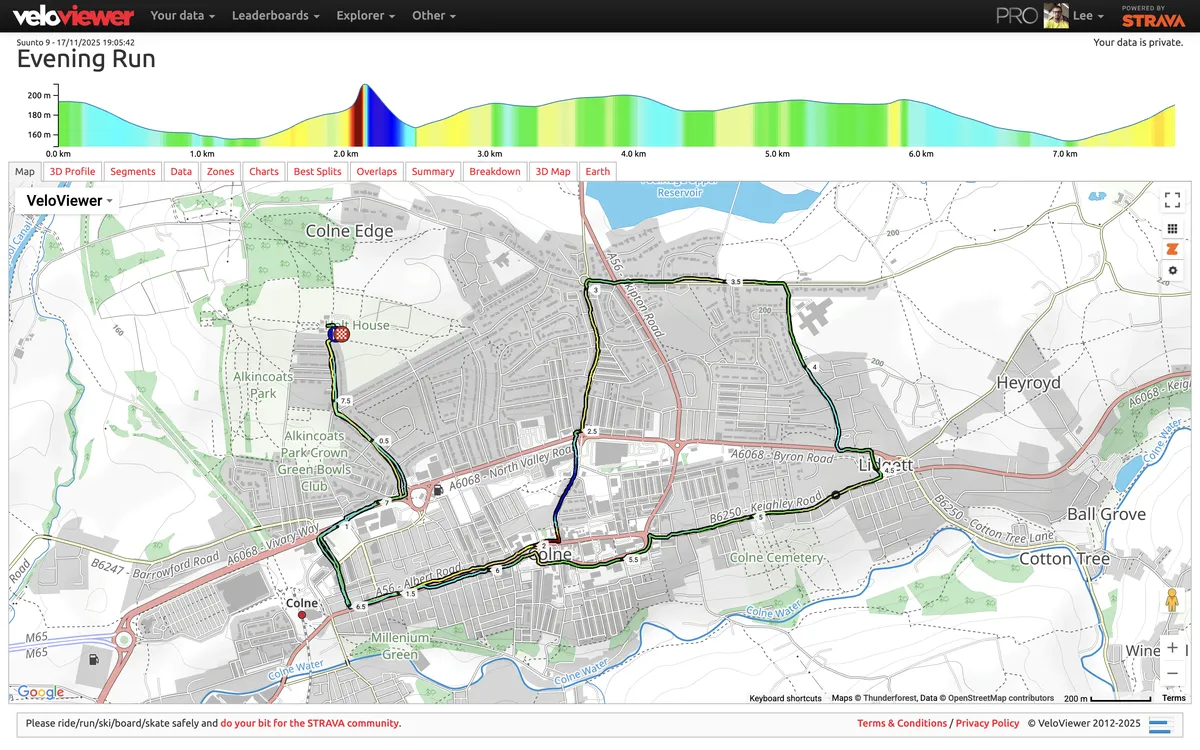The image size is (1200, 750).
Task: Open the Privacy Policy link
Action: (987, 723)
